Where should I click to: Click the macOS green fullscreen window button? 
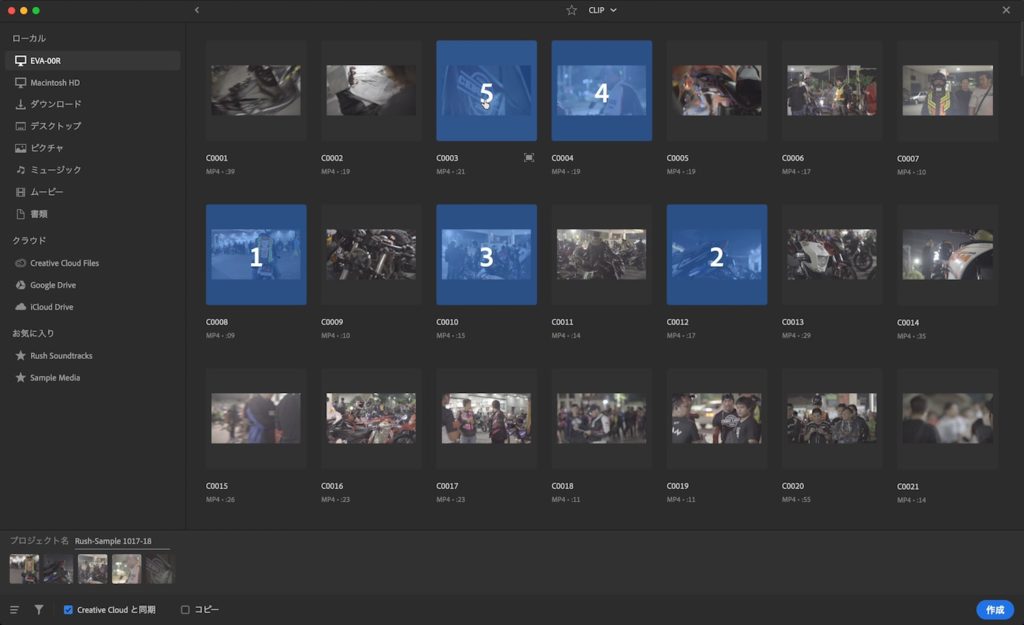click(36, 10)
